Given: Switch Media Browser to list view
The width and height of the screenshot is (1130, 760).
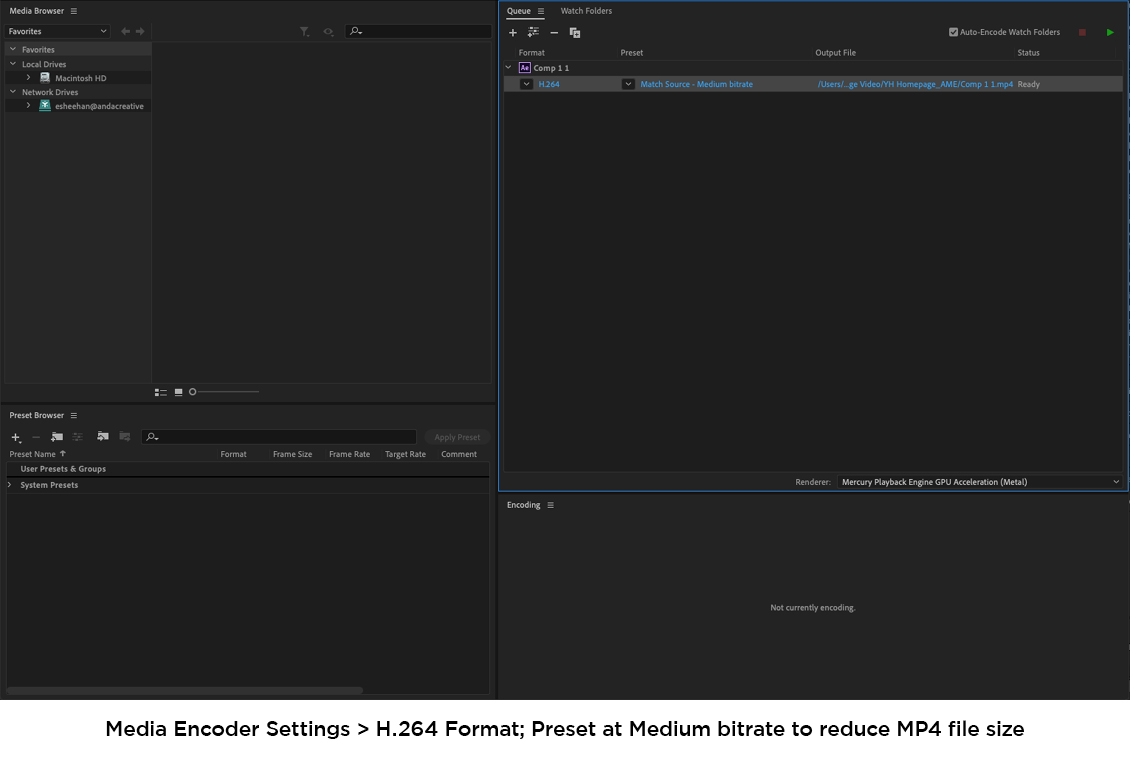Looking at the screenshot, I should click(x=161, y=392).
